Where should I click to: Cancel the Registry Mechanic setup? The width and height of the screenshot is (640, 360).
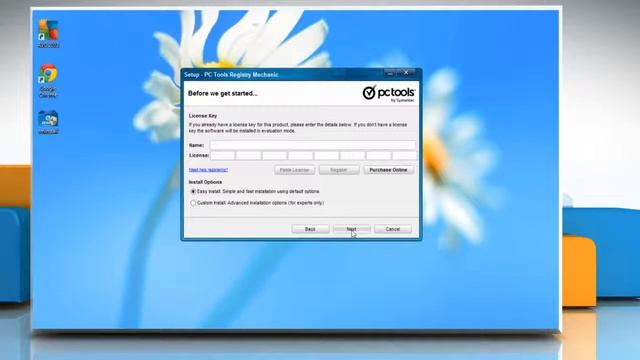pos(393,229)
